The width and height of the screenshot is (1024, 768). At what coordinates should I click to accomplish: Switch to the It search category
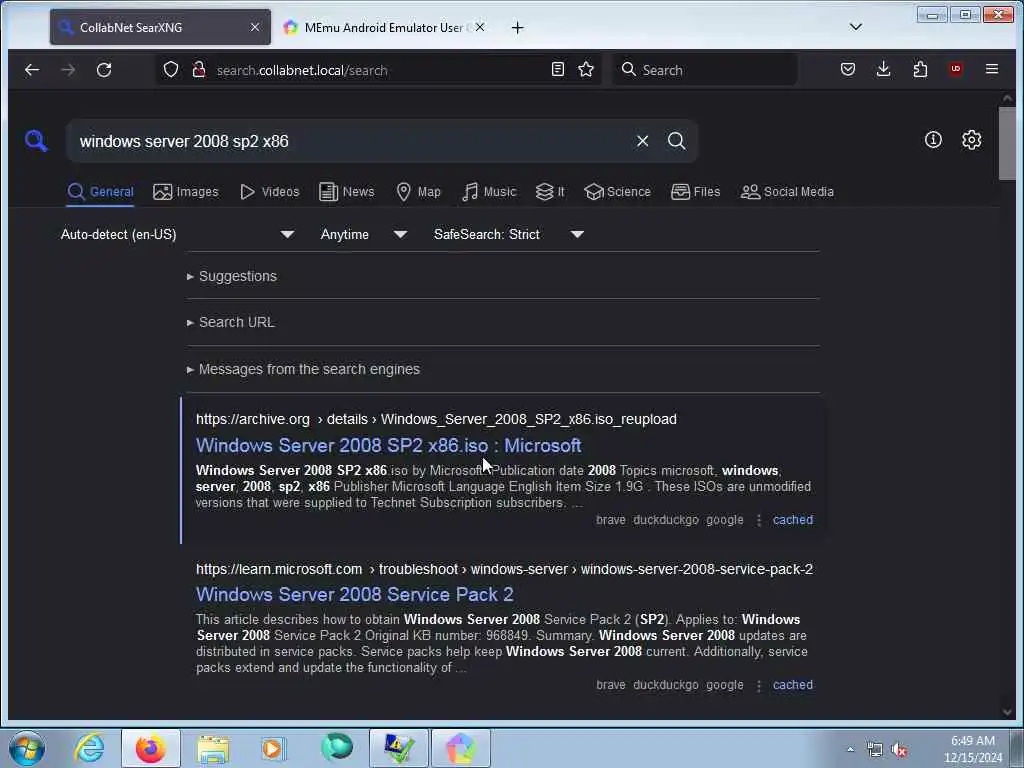pos(550,192)
